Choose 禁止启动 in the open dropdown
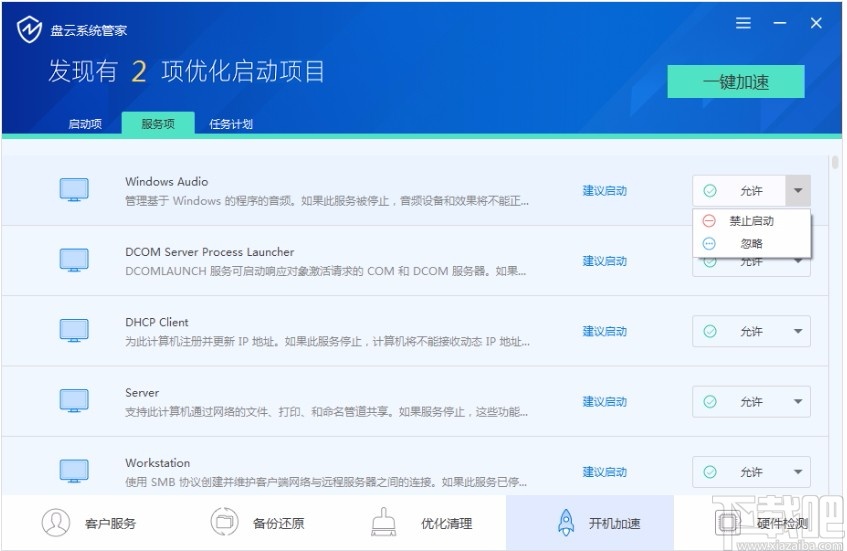 (x=751, y=220)
